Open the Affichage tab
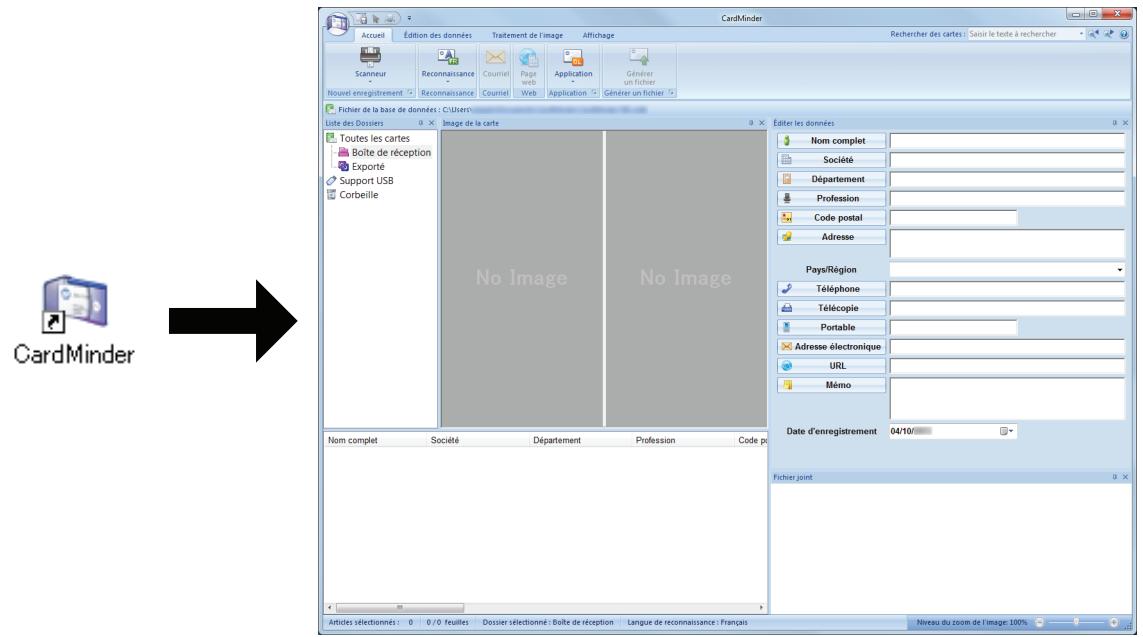Screen dimensions: 1143x637 pos(598,35)
